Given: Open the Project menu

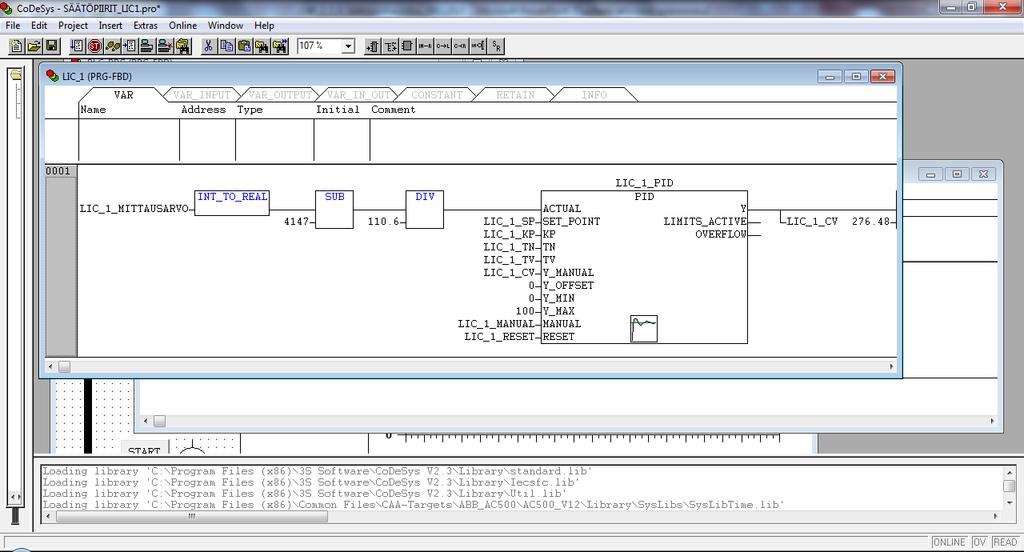Looking at the screenshot, I should click(x=72, y=25).
